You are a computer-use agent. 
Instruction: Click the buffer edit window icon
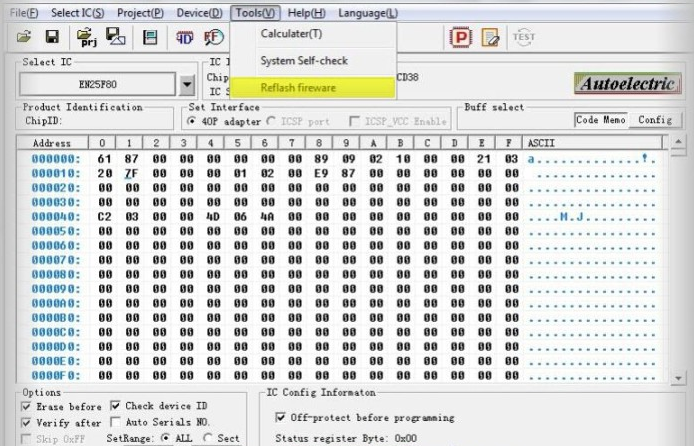click(150, 37)
